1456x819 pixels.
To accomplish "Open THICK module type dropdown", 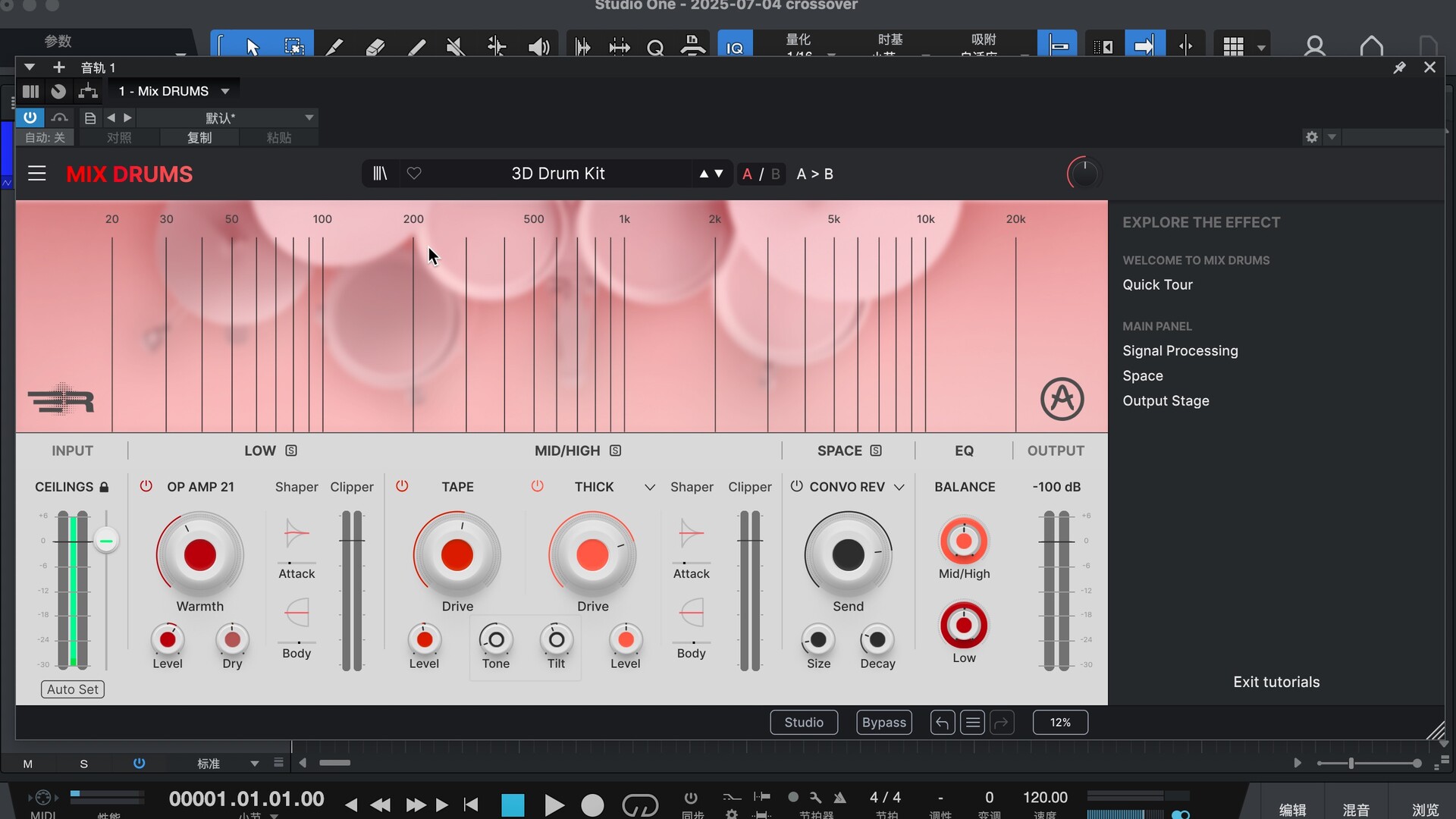I will [x=650, y=487].
